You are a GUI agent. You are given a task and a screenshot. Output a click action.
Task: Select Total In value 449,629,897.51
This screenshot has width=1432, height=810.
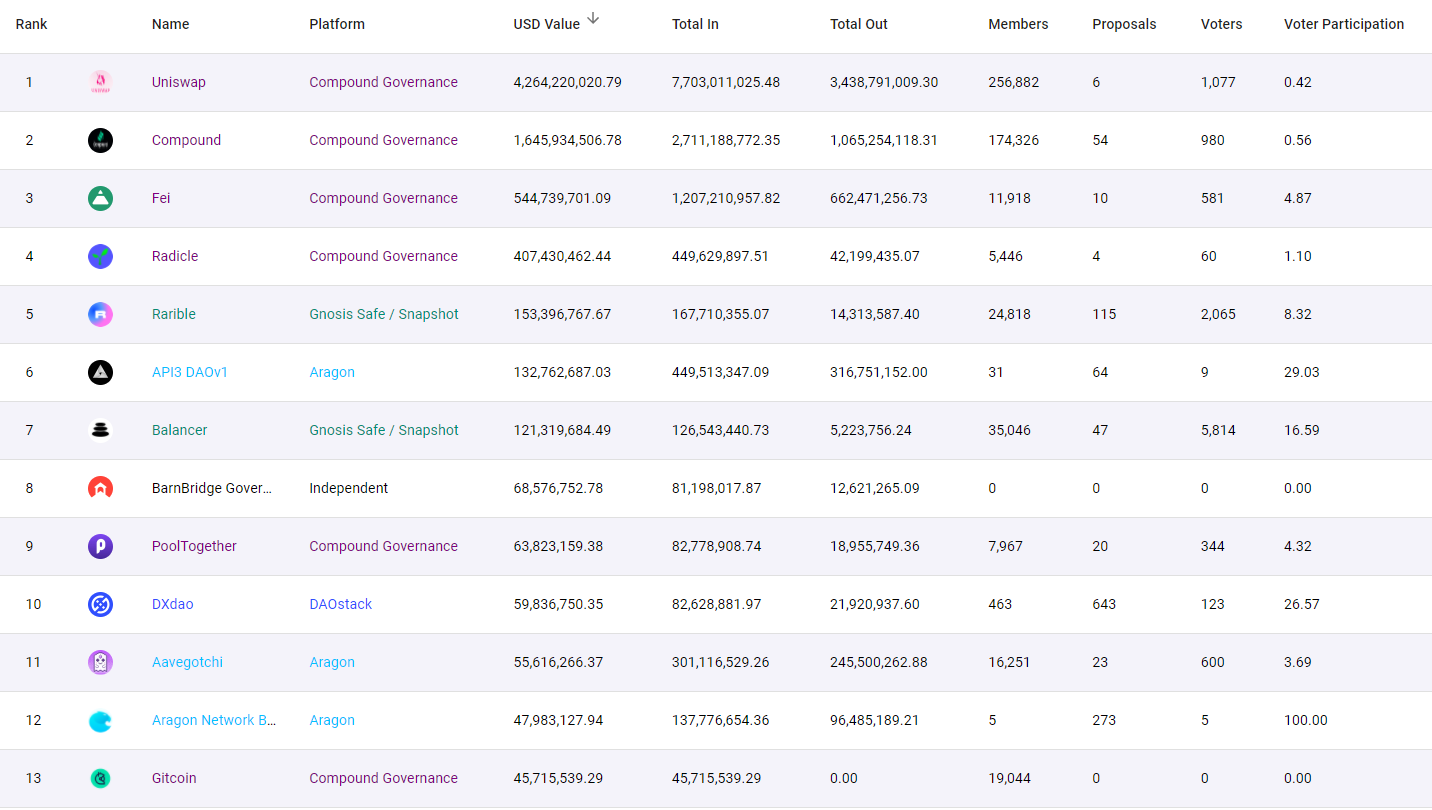click(x=721, y=256)
